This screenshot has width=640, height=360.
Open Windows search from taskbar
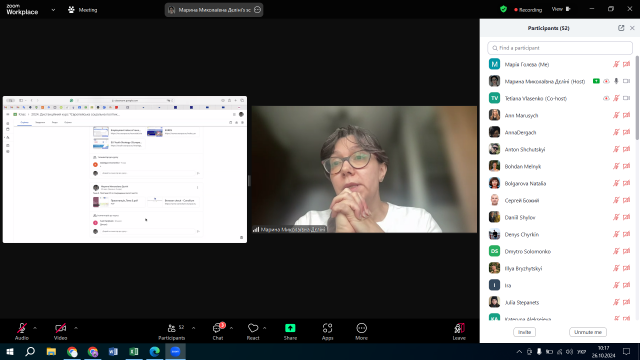click(x=30, y=351)
